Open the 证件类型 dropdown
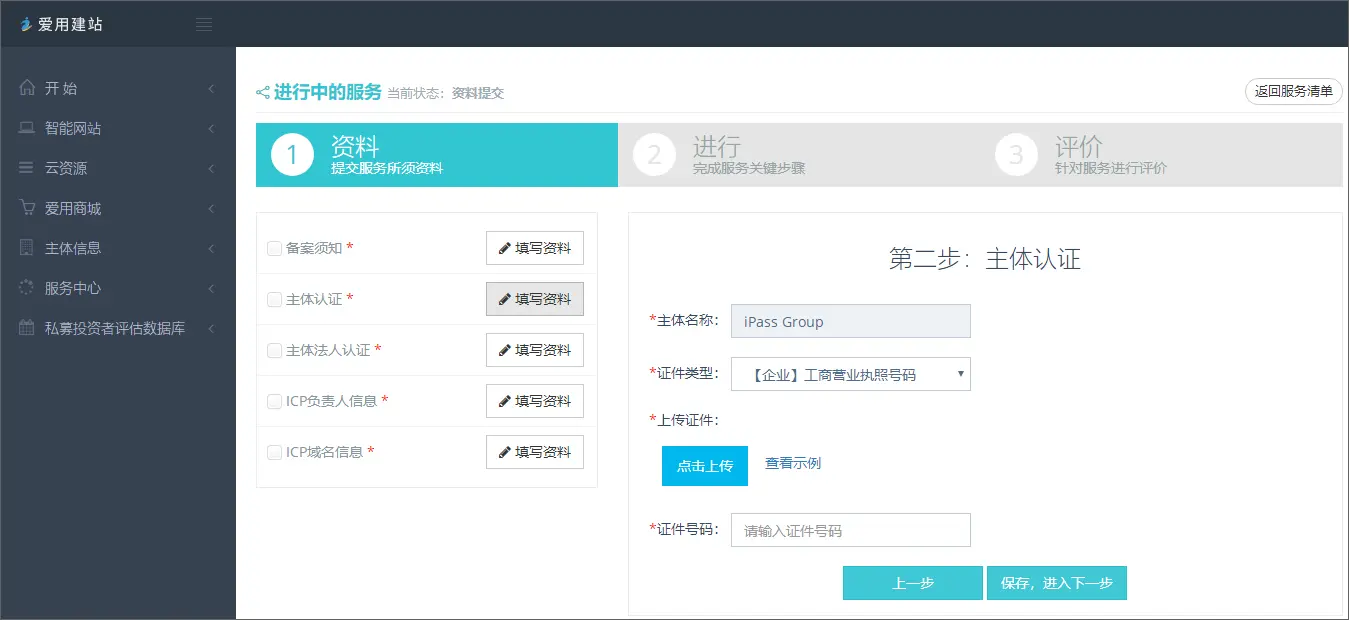Viewport: 1349px width, 620px height. [850, 374]
